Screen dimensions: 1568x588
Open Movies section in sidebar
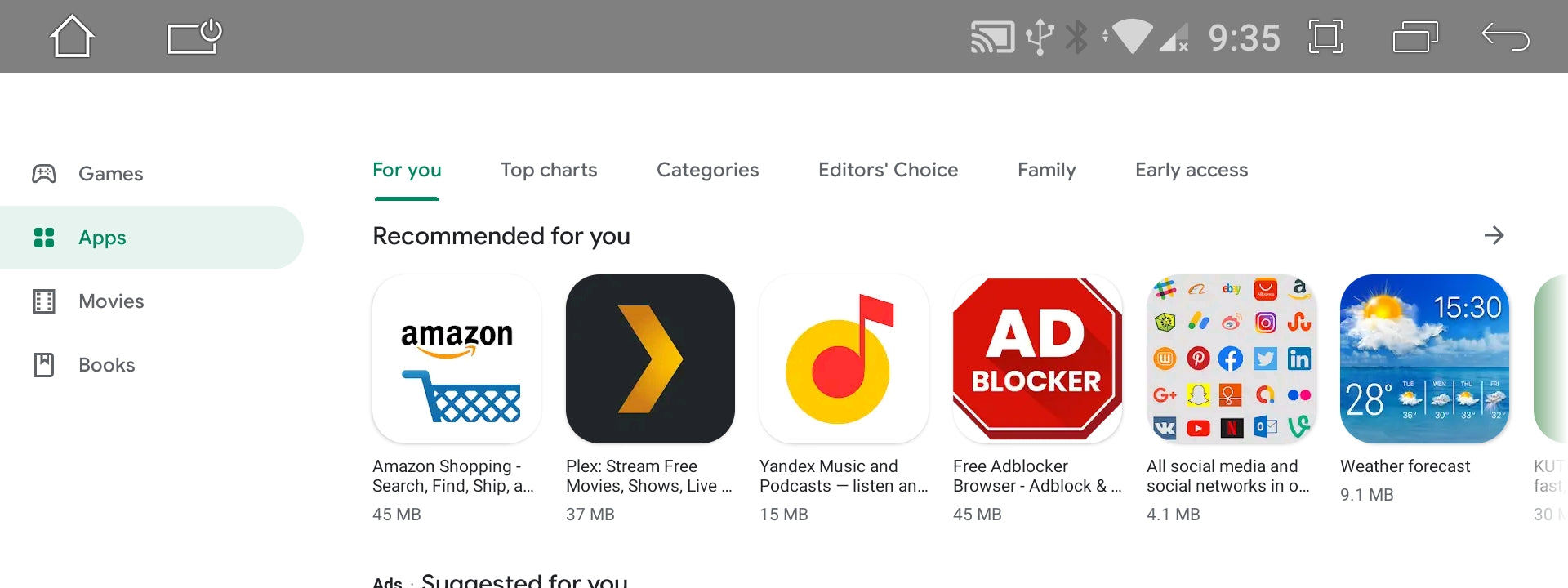point(111,301)
